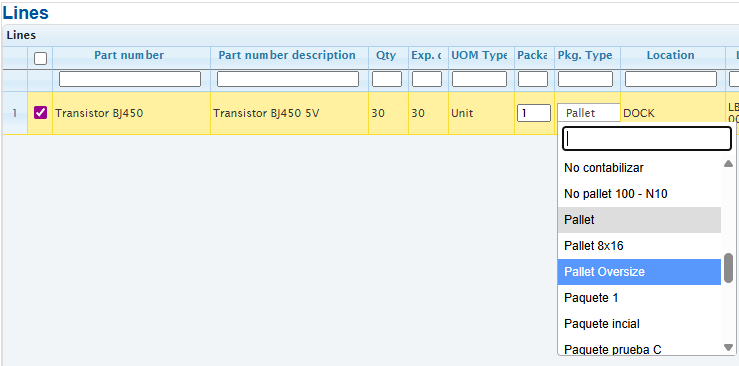Click the dropdown list scroll-up arrow
Screen dimensions: 739x366
pos(728,164)
